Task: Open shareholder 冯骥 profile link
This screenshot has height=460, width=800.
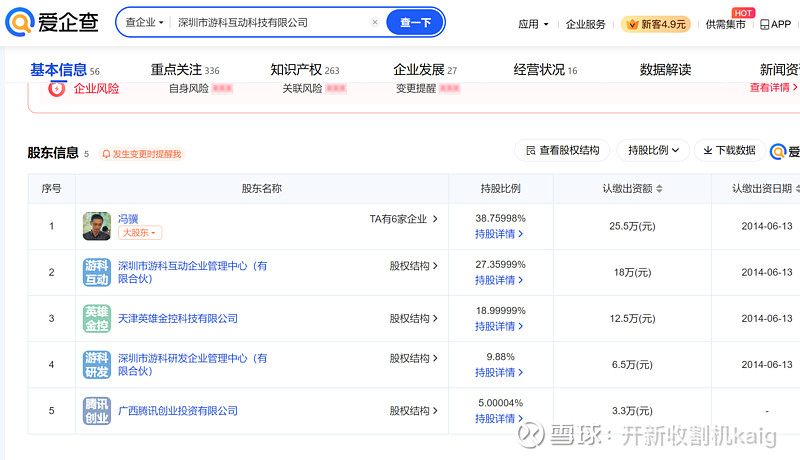Action: (128, 219)
